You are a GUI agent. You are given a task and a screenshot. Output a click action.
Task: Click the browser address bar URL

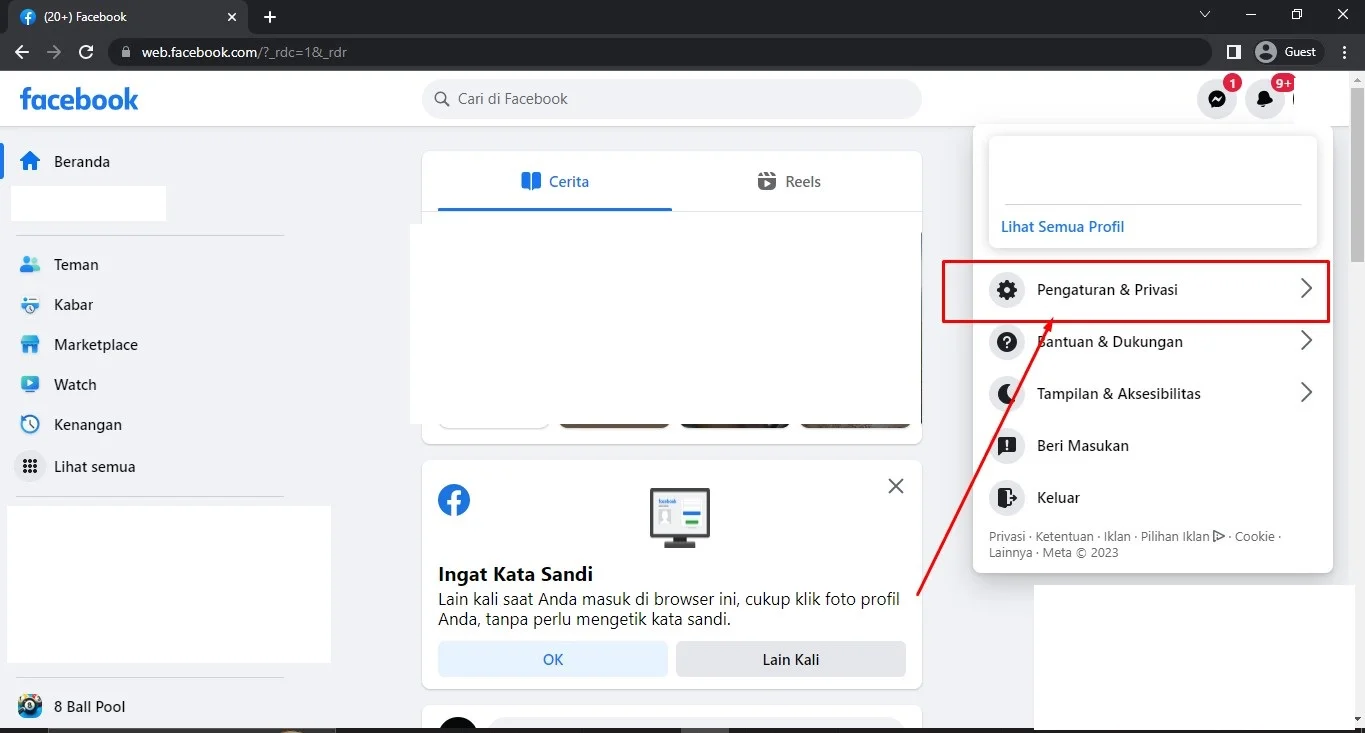[x=244, y=52]
